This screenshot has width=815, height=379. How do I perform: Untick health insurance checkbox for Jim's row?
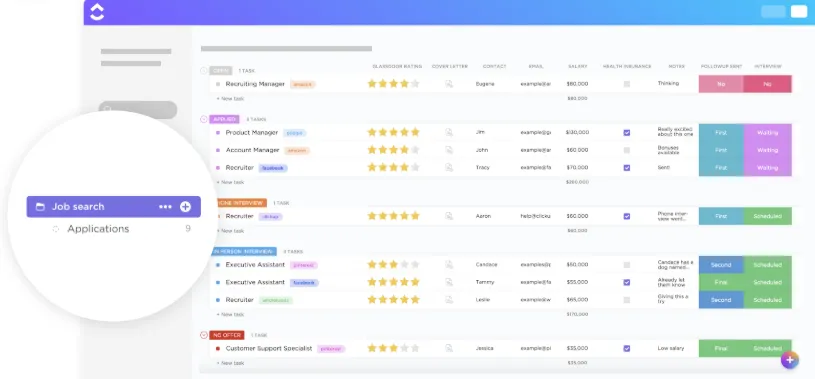click(627, 133)
